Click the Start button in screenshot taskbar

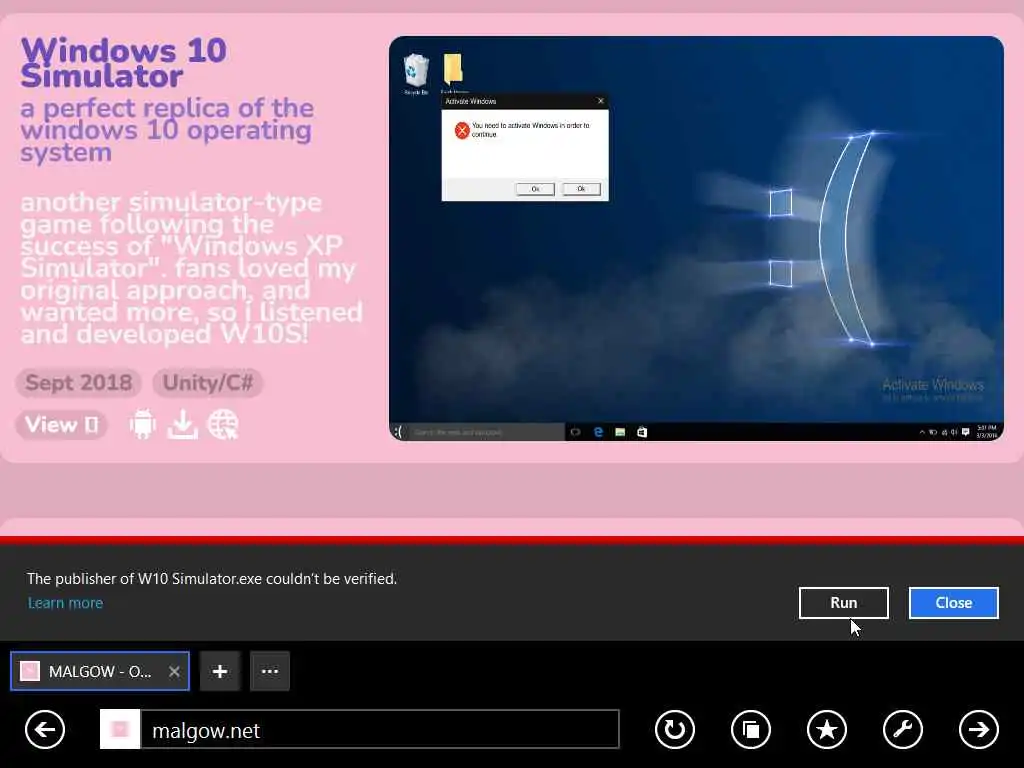(398, 432)
